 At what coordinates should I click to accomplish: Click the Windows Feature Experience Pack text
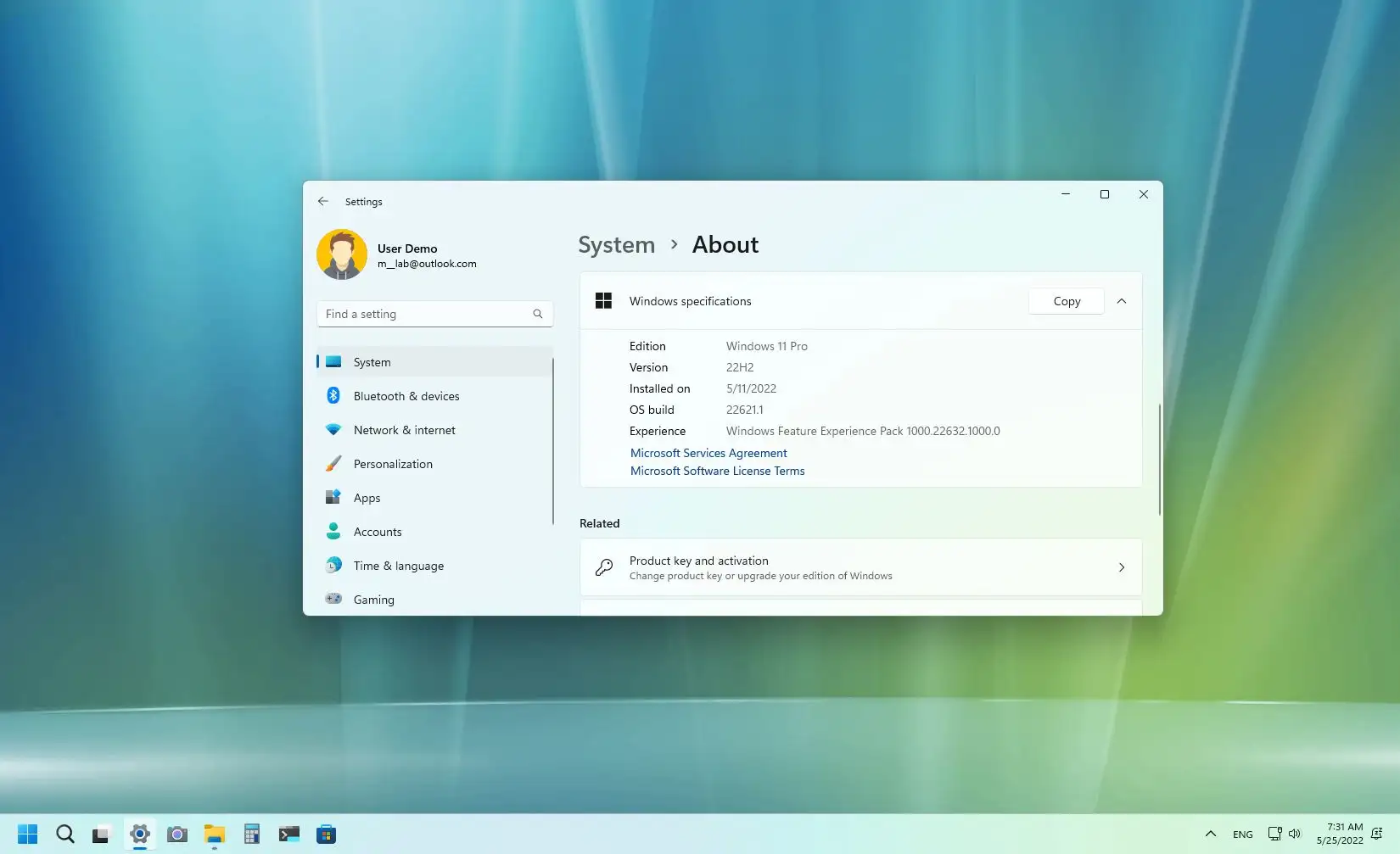point(863,431)
